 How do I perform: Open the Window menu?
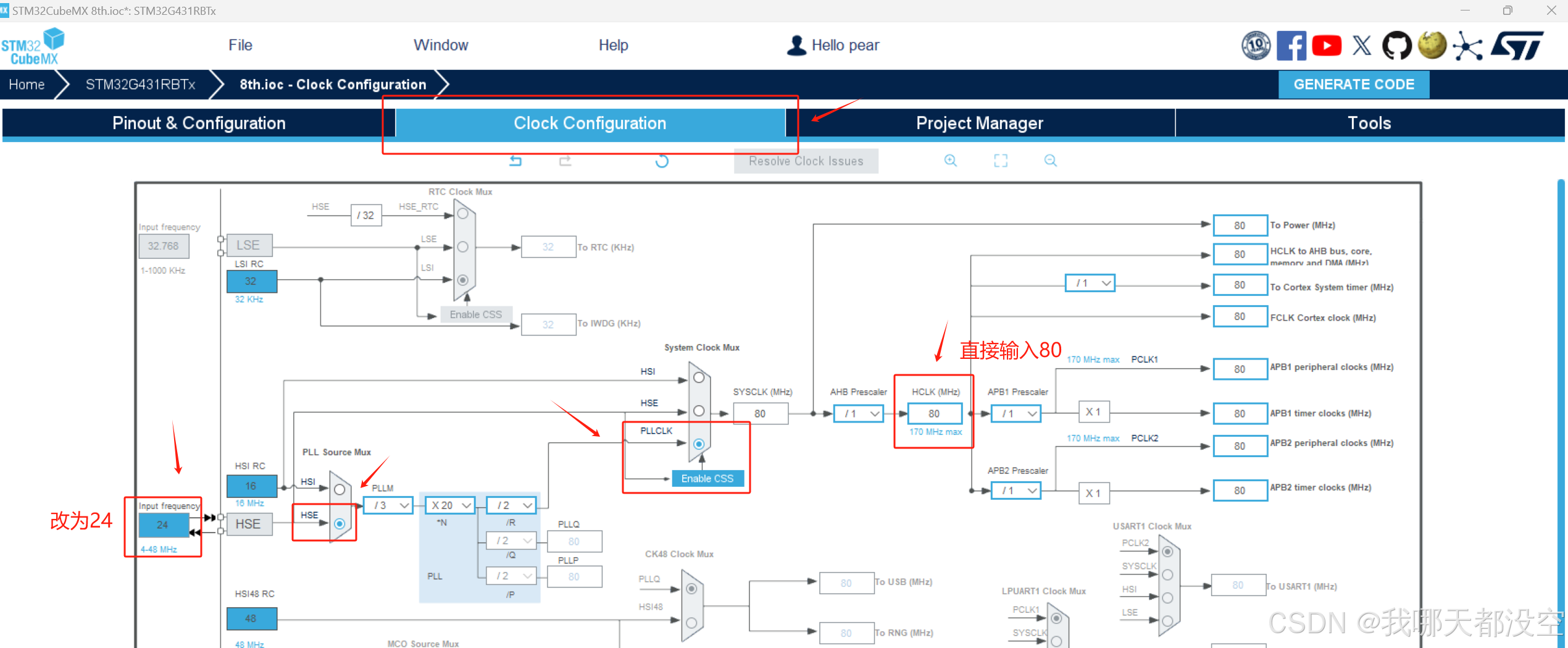click(441, 45)
